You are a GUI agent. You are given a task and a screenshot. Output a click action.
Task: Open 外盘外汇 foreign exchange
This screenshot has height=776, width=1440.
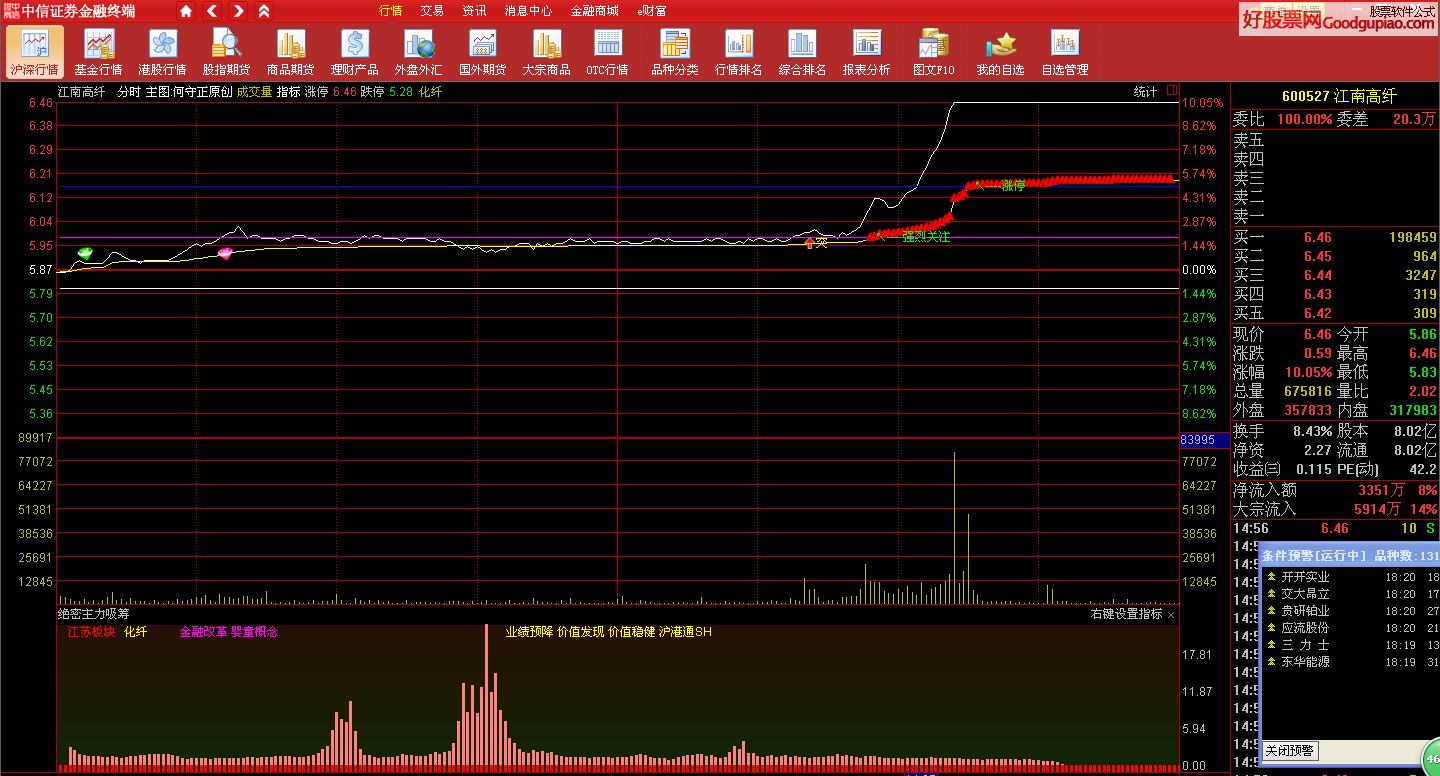[x=418, y=52]
